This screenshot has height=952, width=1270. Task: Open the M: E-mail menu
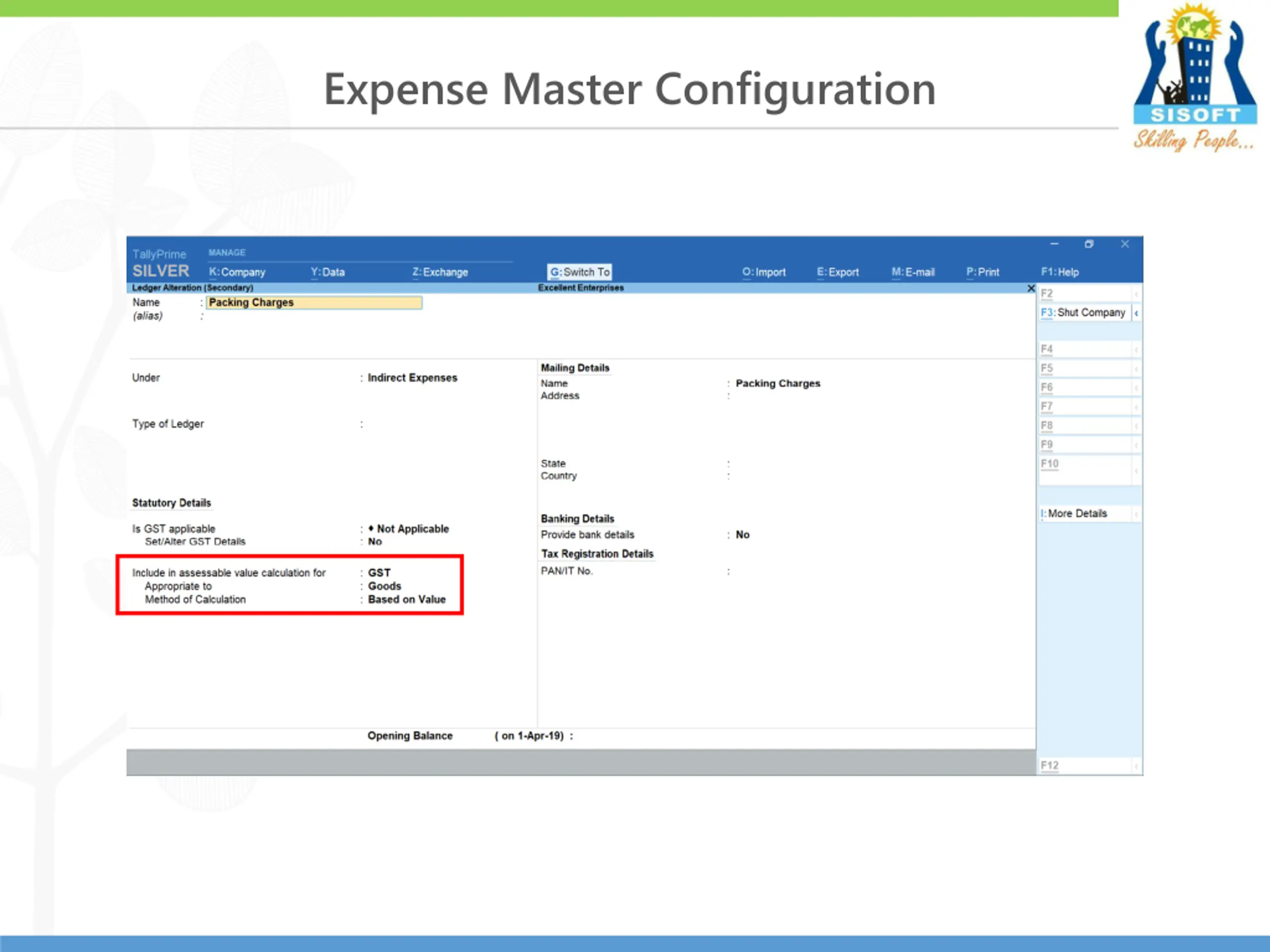point(913,272)
